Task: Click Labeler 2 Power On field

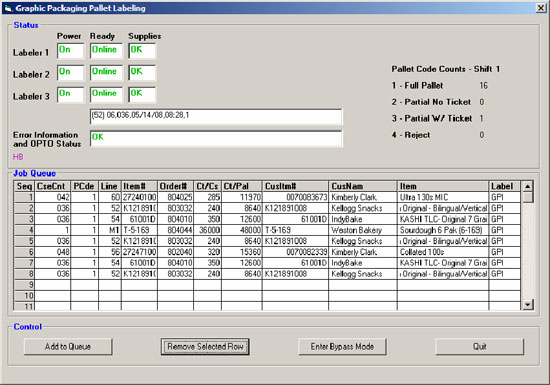Action: [71, 73]
